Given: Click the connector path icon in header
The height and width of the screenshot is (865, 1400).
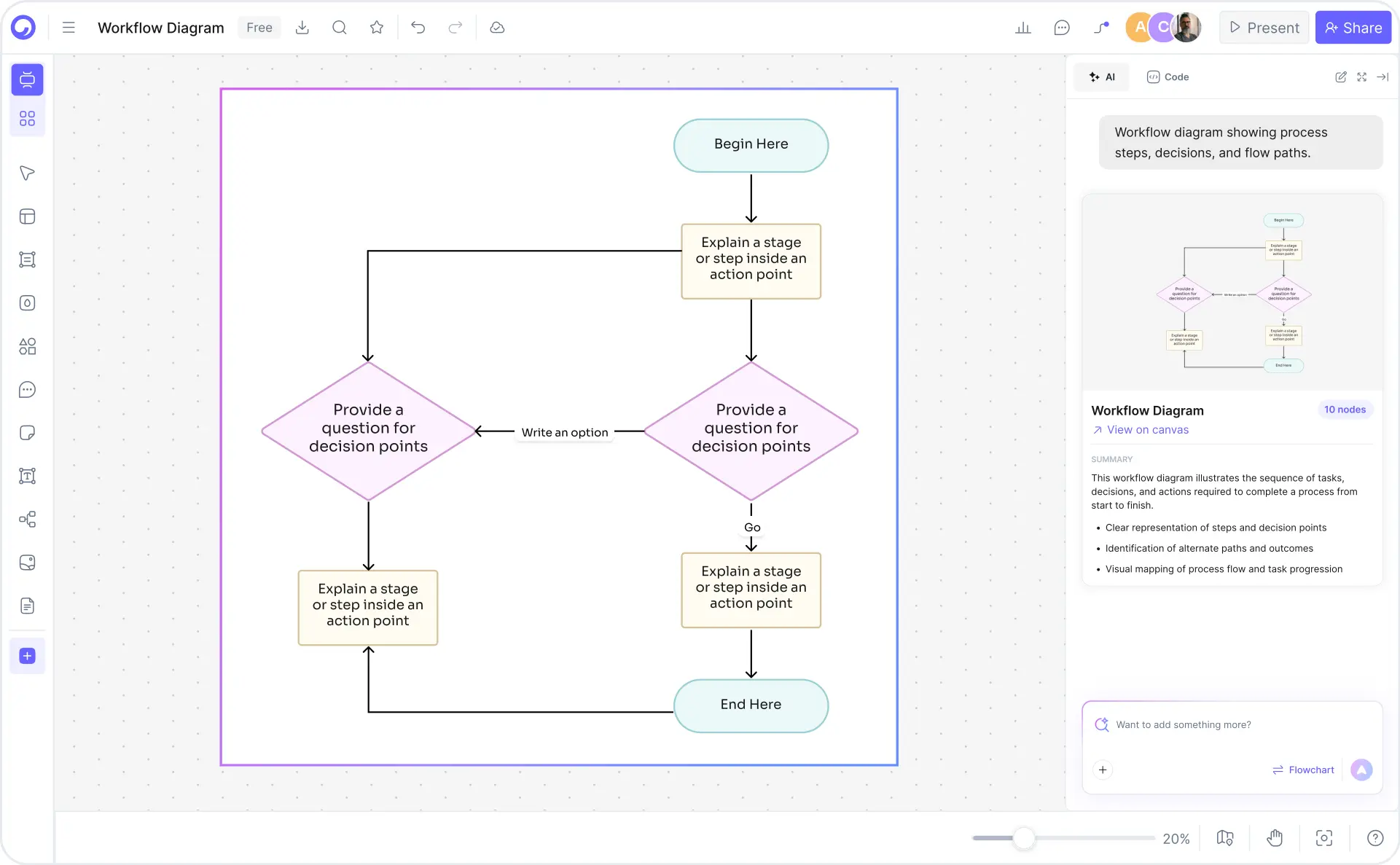Looking at the screenshot, I should point(1101,28).
